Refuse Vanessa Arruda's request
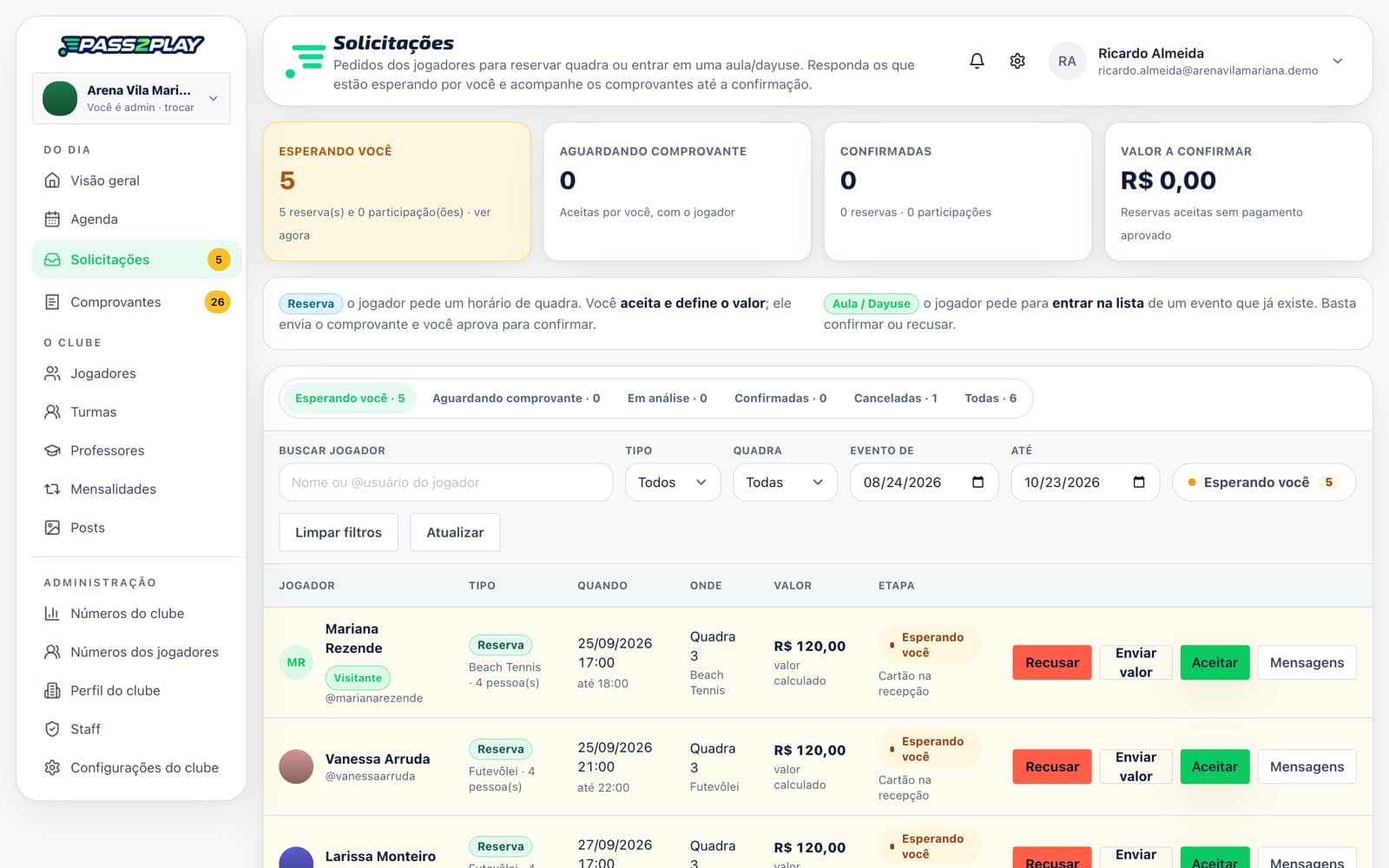This screenshot has height=868, width=1389. click(1052, 766)
